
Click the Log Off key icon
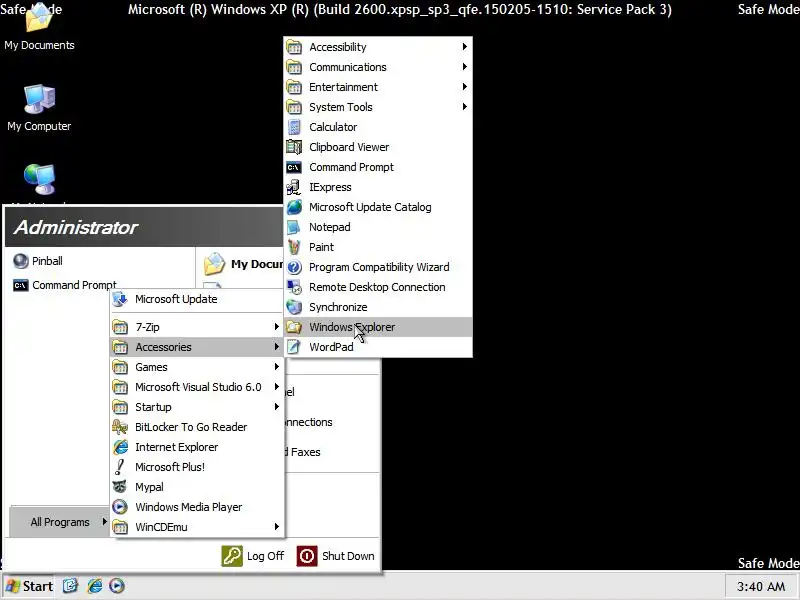(232, 556)
